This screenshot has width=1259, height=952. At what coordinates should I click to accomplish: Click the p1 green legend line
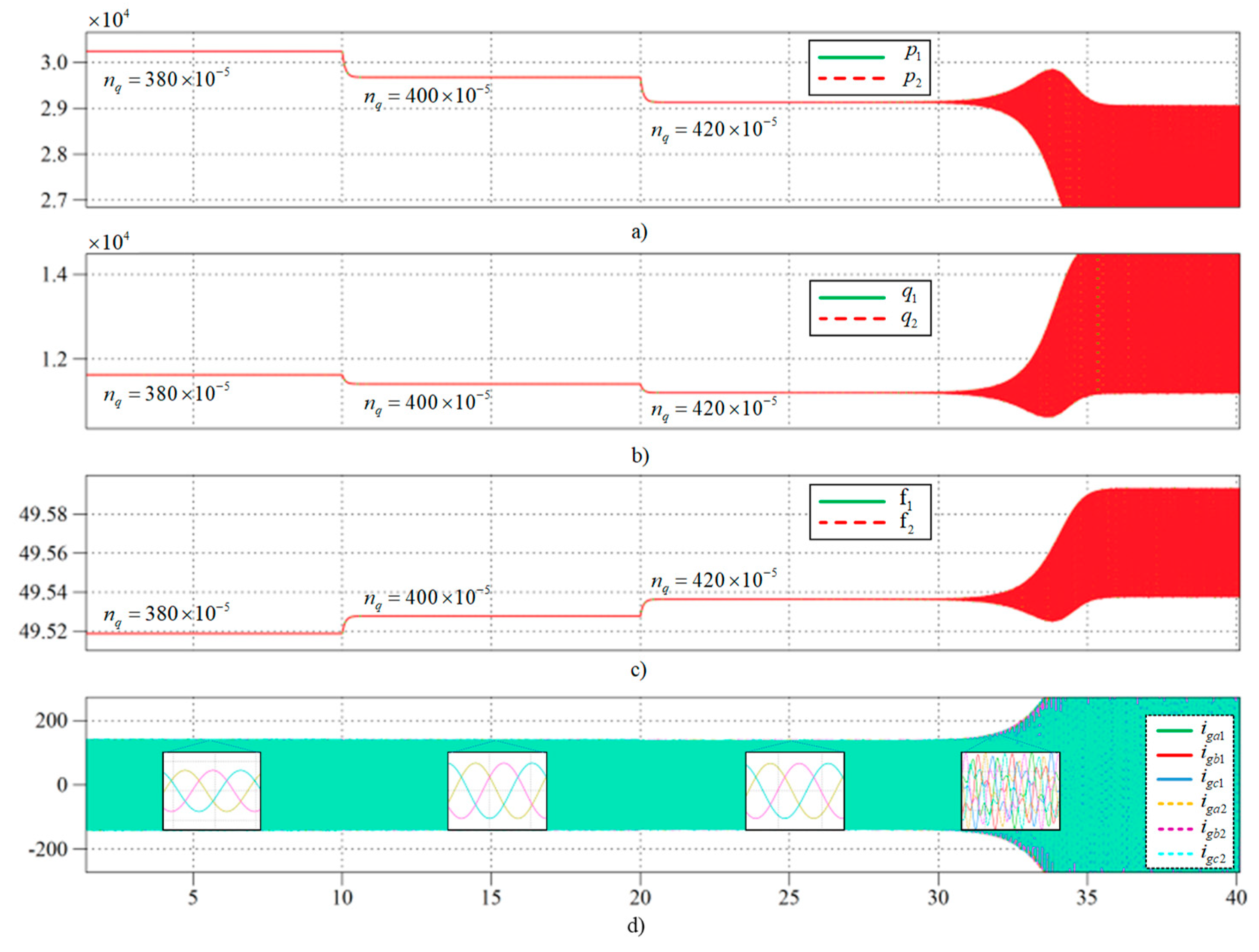[851, 58]
